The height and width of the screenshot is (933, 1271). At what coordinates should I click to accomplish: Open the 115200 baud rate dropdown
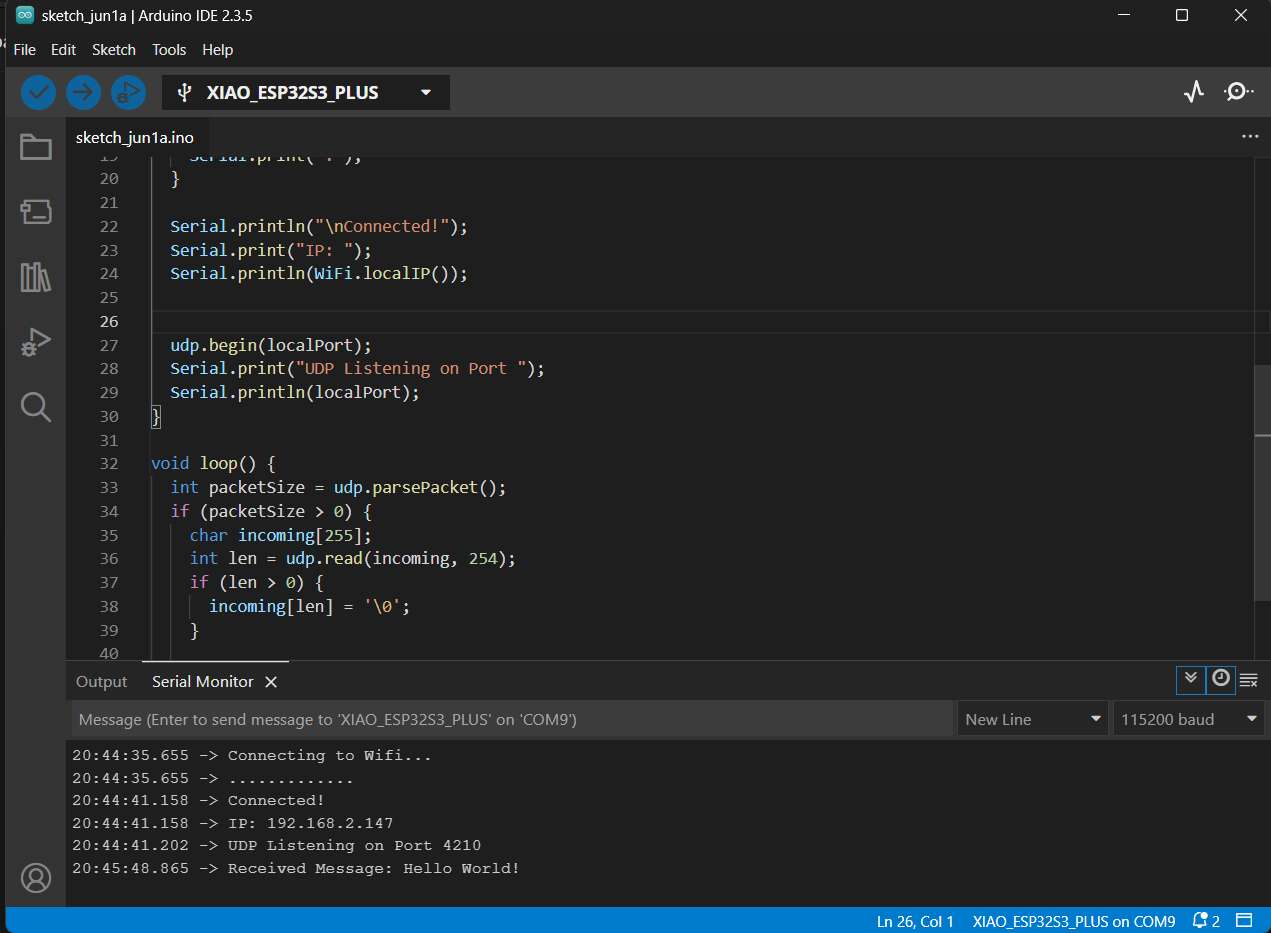pyautogui.click(x=1189, y=719)
